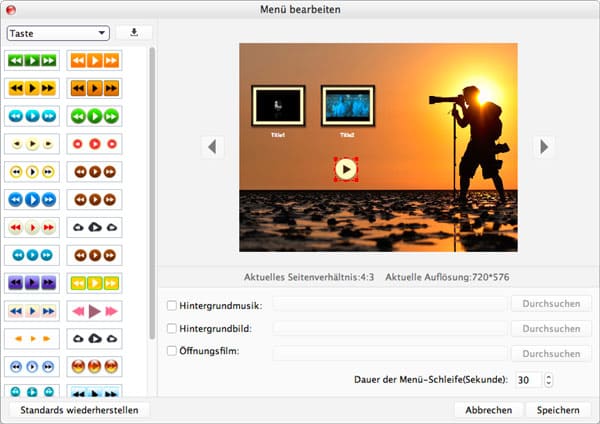Select the green square button style

[x=33, y=60]
